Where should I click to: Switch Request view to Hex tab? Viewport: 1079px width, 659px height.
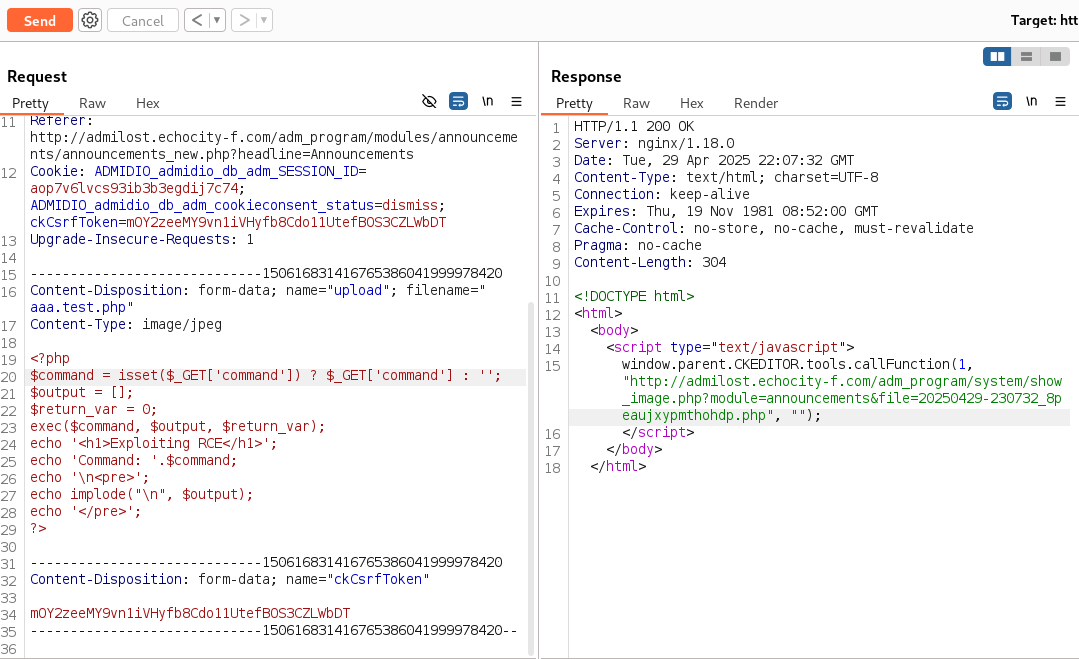[147, 103]
